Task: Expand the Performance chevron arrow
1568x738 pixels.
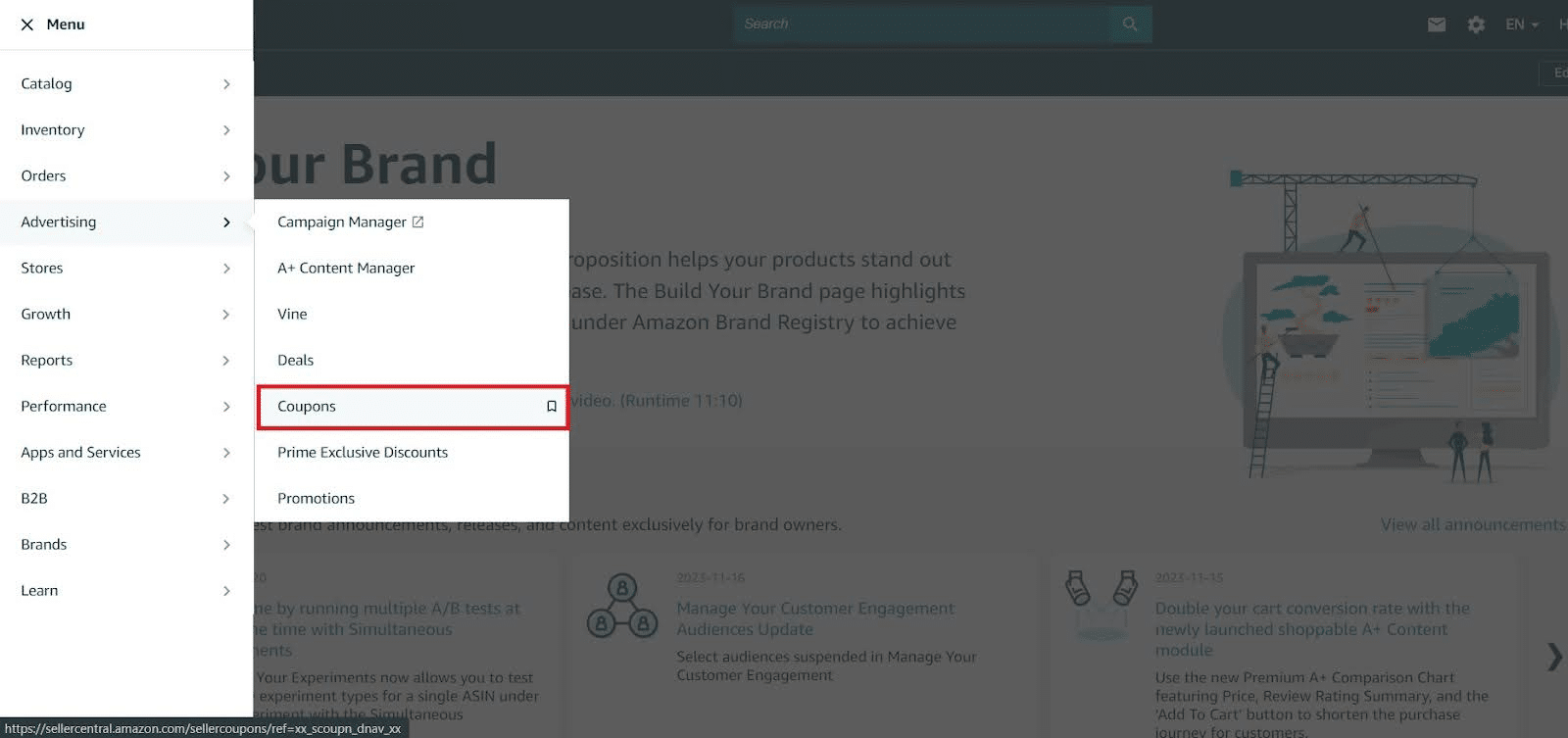Action: [226, 407]
